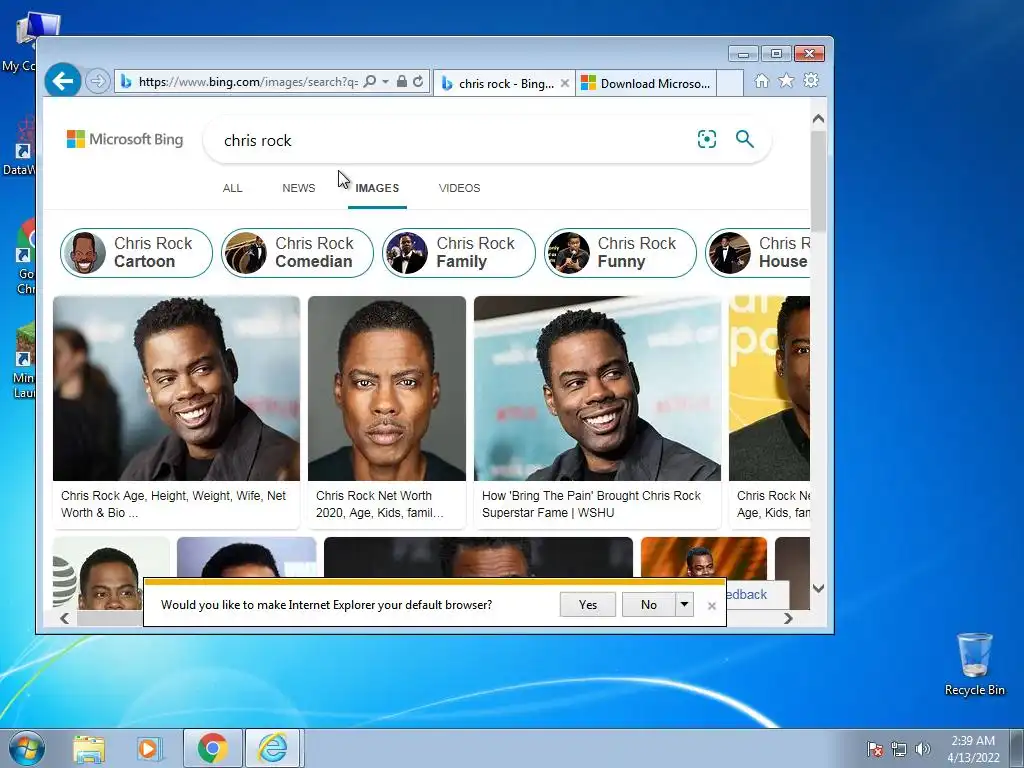1024x768 pixels.
Task: Click the network tray icon
Action: [899, 749]
